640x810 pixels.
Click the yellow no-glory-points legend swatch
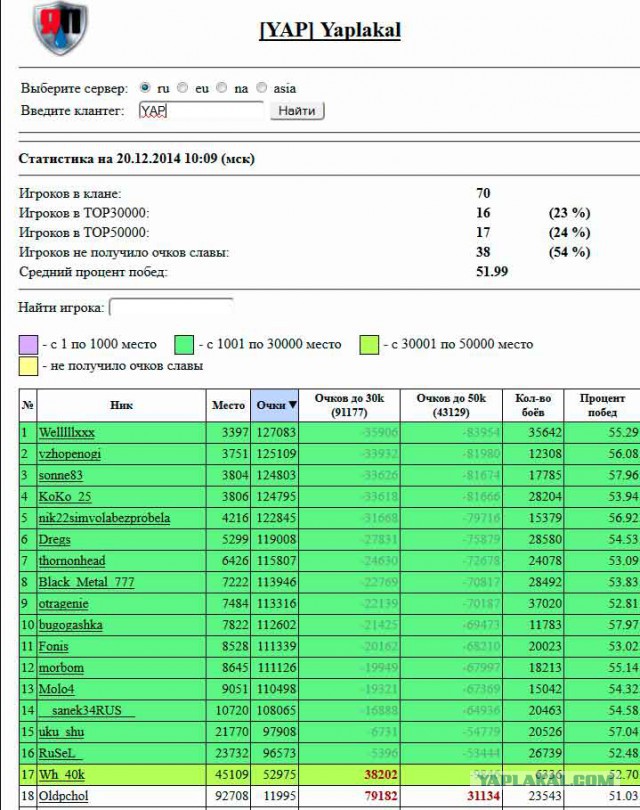tap(28, 366)
